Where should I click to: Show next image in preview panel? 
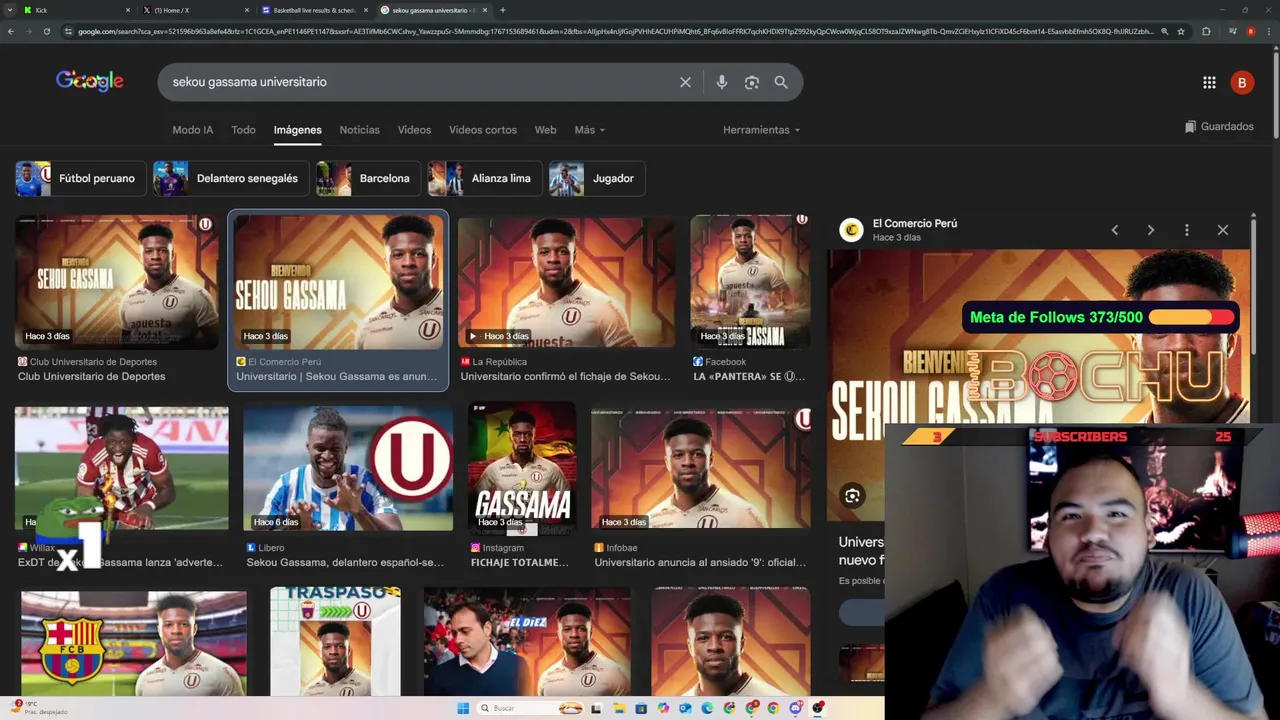[1151, 230]
